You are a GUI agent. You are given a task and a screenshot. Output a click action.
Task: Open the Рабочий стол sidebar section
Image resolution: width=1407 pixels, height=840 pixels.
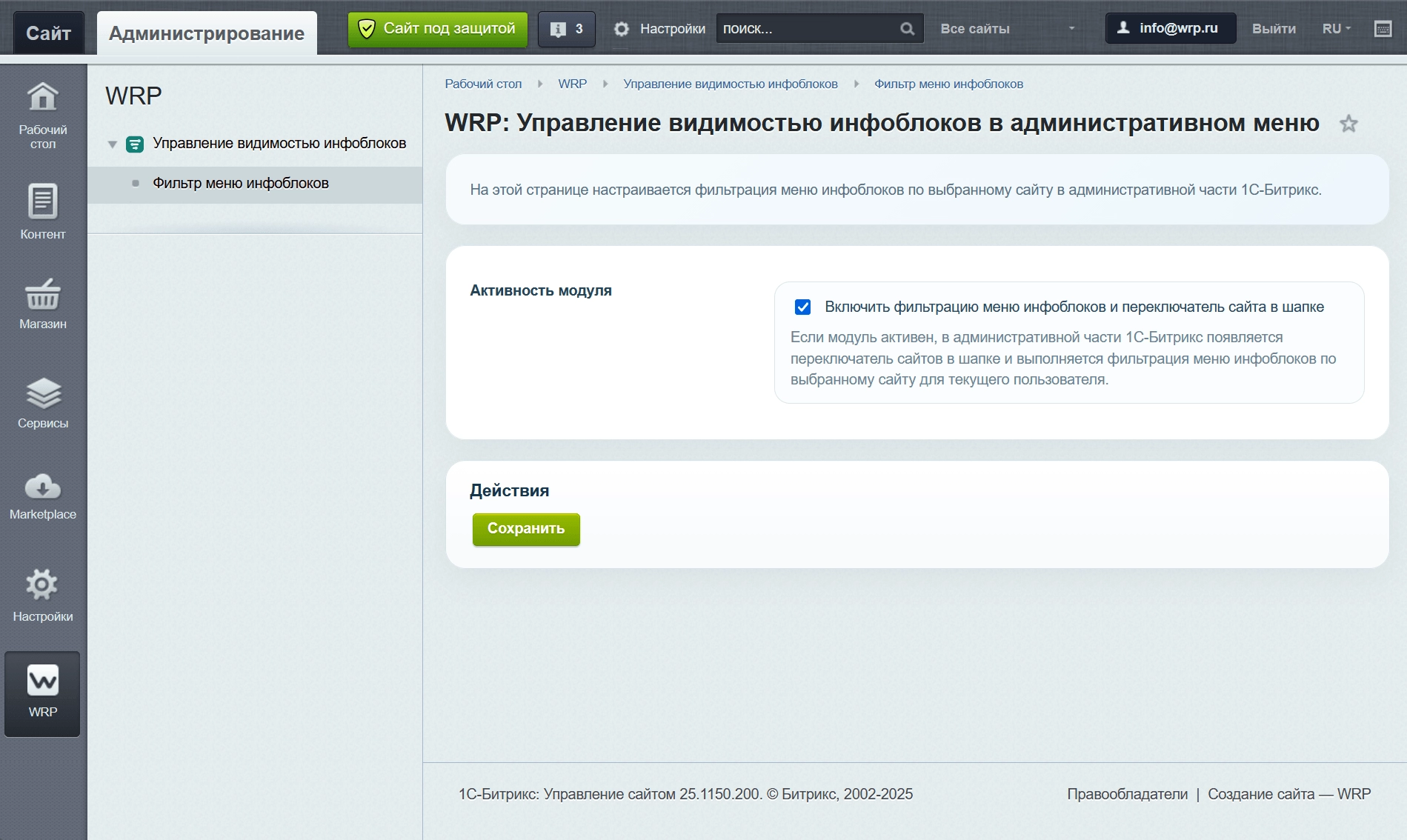pyautogui.click(x=43, y=116)
